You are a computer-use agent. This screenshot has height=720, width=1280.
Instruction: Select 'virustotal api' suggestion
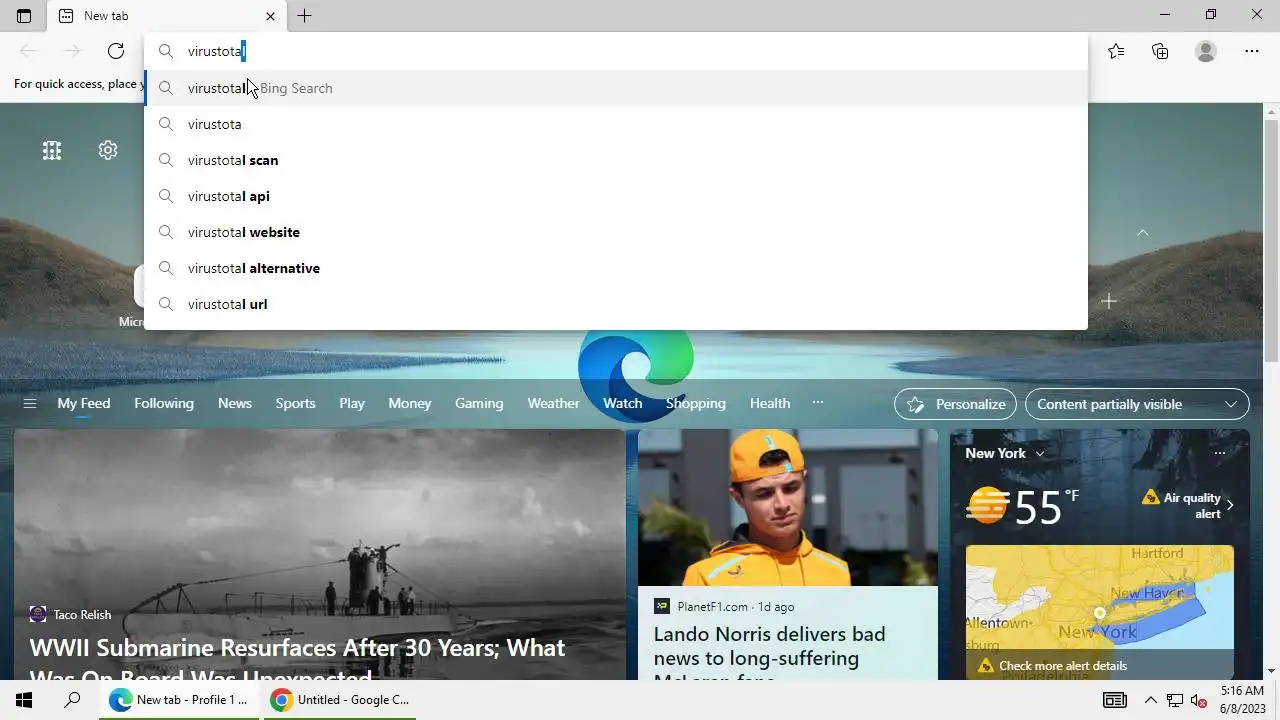[x=615, y=196]
